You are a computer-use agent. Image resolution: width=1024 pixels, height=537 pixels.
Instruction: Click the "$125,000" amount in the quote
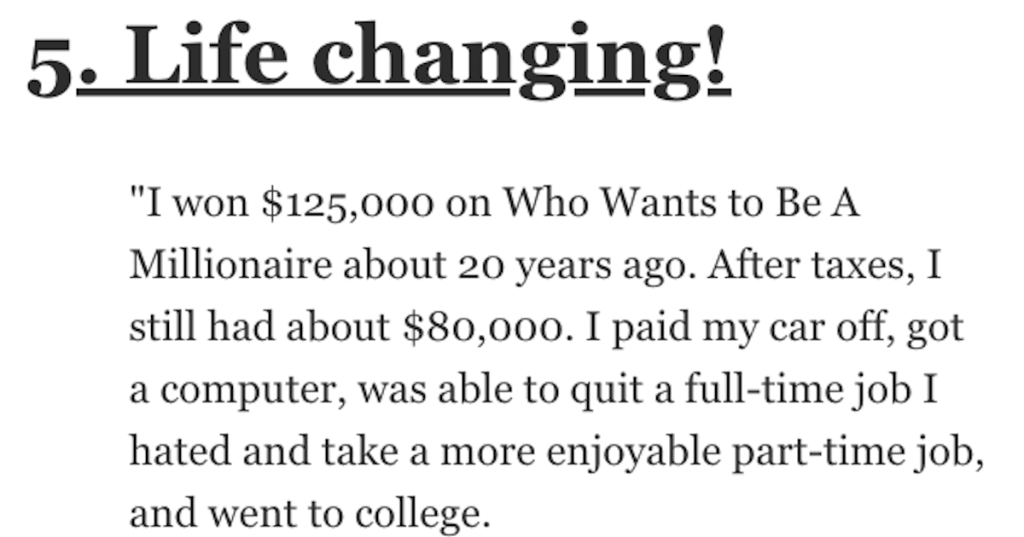(x=347, y=203)
